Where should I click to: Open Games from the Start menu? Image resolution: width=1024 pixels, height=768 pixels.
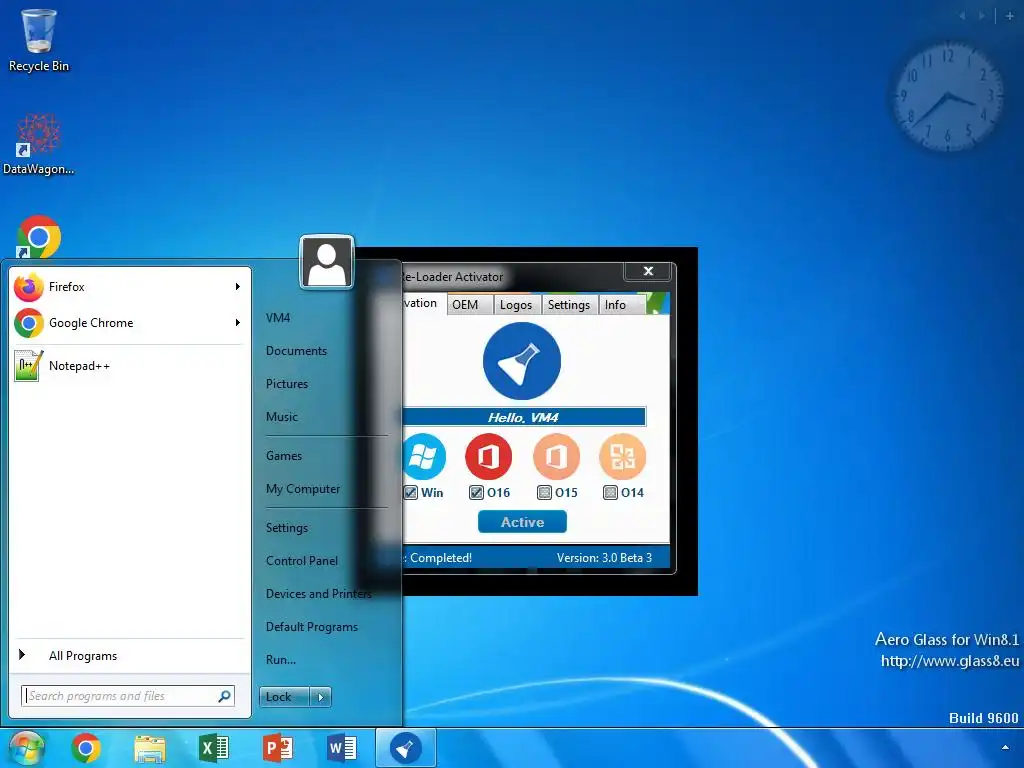point(284,456)
